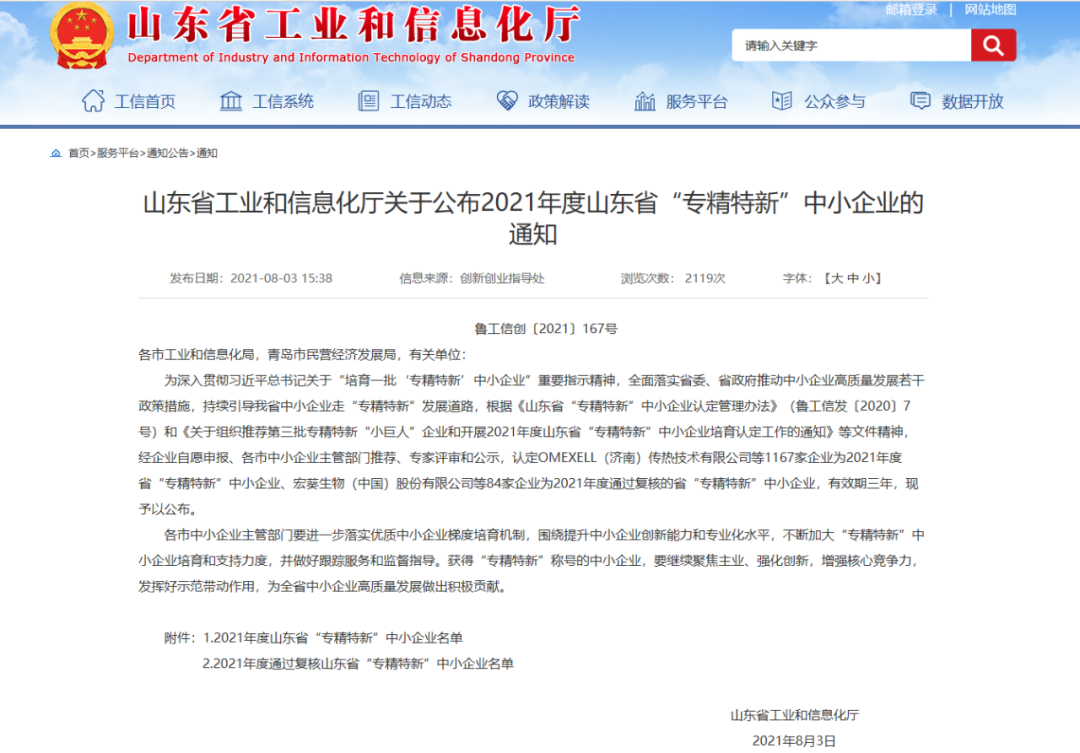Click the national emblem logo
The image size is (1080, 753).
pyautogui.click(x=82, y=35)
